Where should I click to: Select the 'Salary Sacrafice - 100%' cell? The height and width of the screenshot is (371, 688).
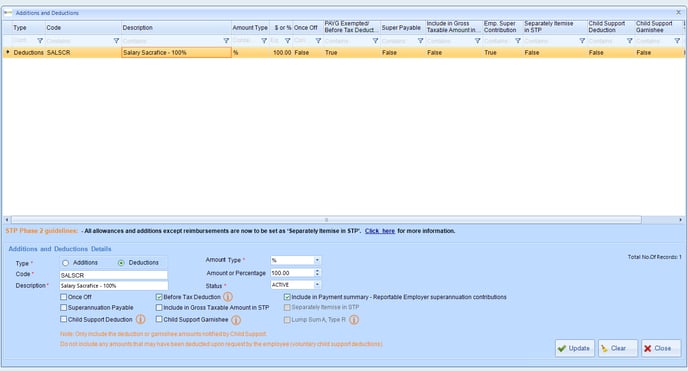(x=176, y=53)
